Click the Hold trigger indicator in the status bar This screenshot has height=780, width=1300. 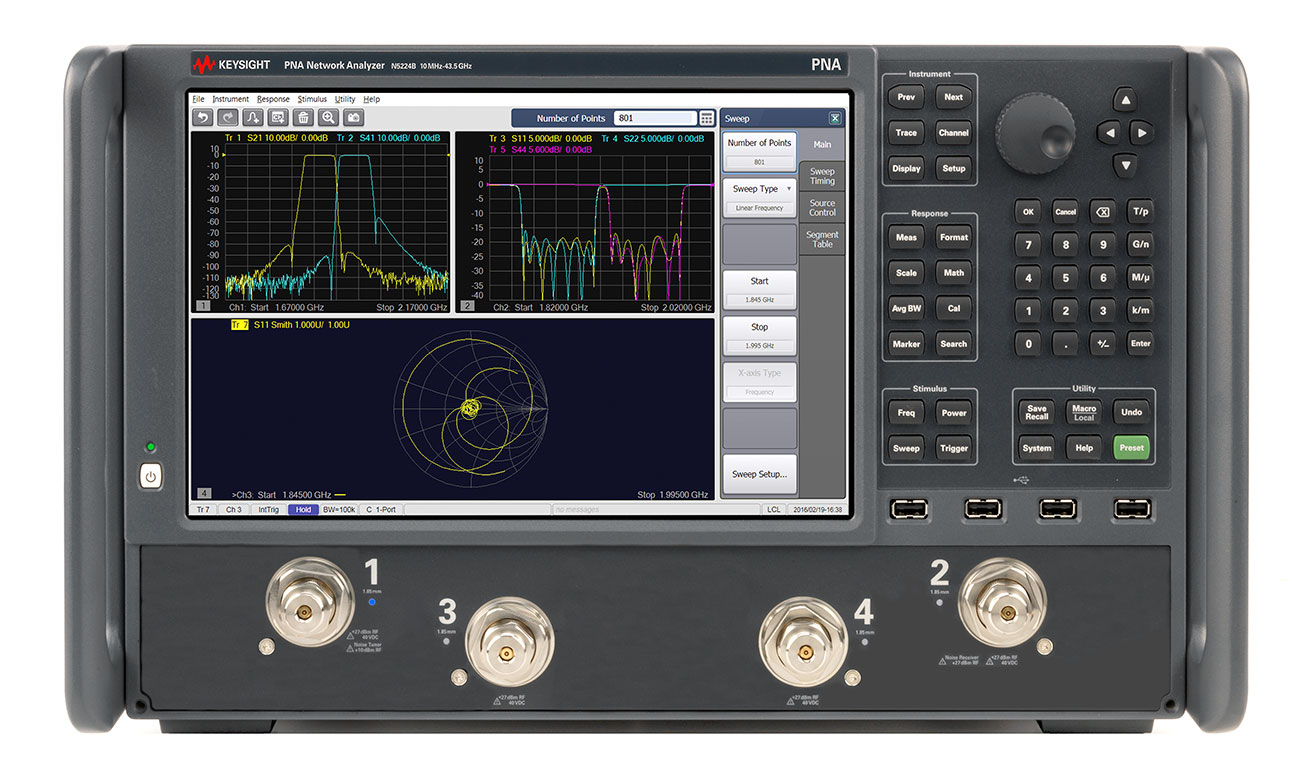pos(303,509)
